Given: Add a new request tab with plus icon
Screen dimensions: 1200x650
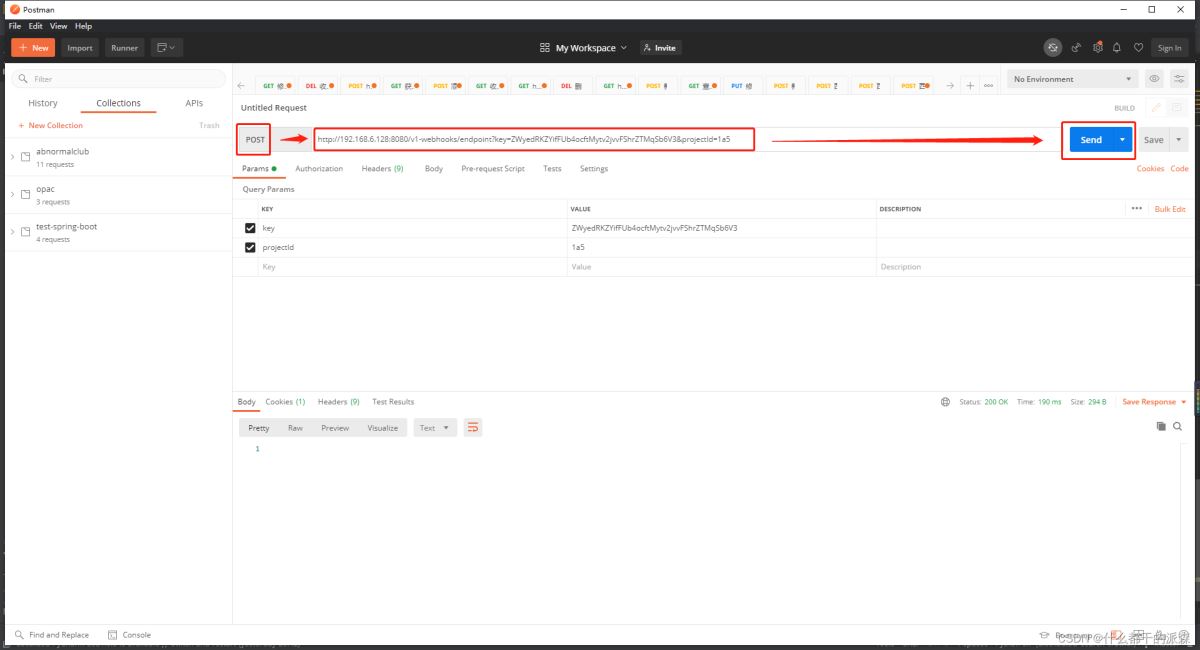Looking at the screenshot, I should point(970,86).
